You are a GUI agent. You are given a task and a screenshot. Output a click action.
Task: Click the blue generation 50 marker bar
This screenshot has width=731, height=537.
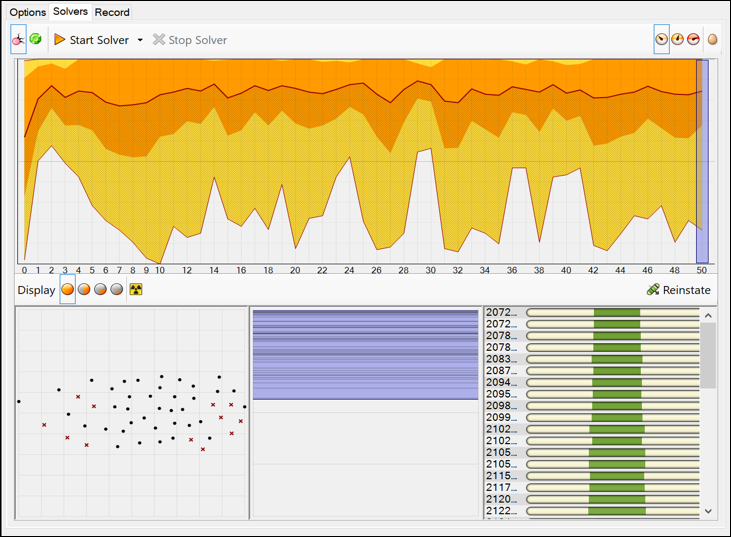click(x=702, y=160)
